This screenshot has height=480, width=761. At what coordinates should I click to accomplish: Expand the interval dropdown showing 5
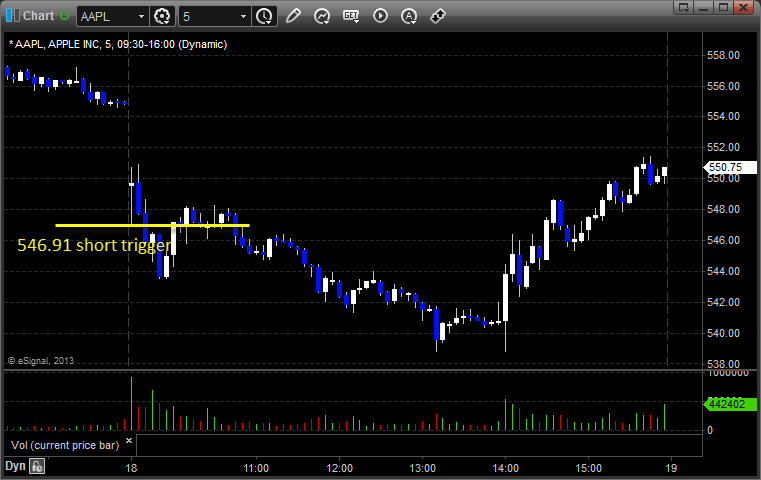[243, 17]
